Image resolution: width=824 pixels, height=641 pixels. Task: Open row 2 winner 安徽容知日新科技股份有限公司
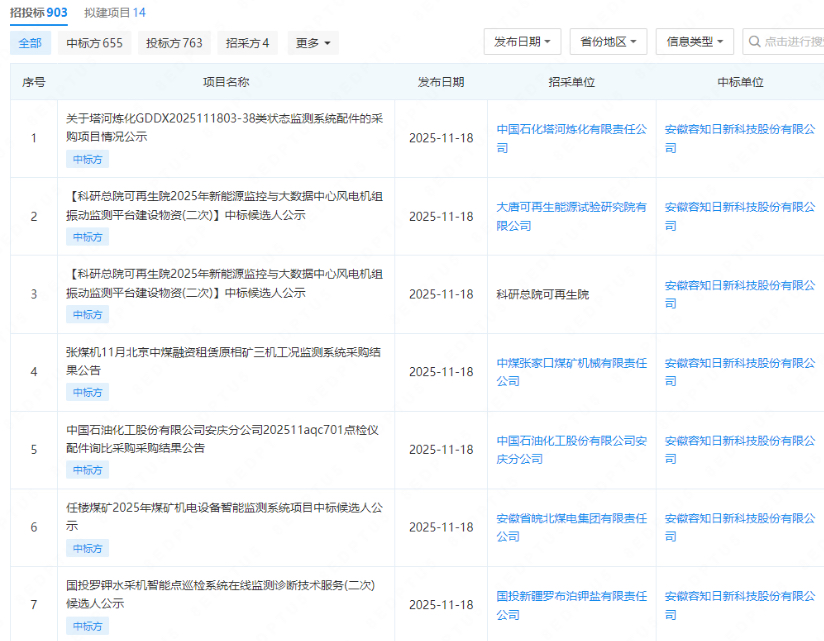740,216
